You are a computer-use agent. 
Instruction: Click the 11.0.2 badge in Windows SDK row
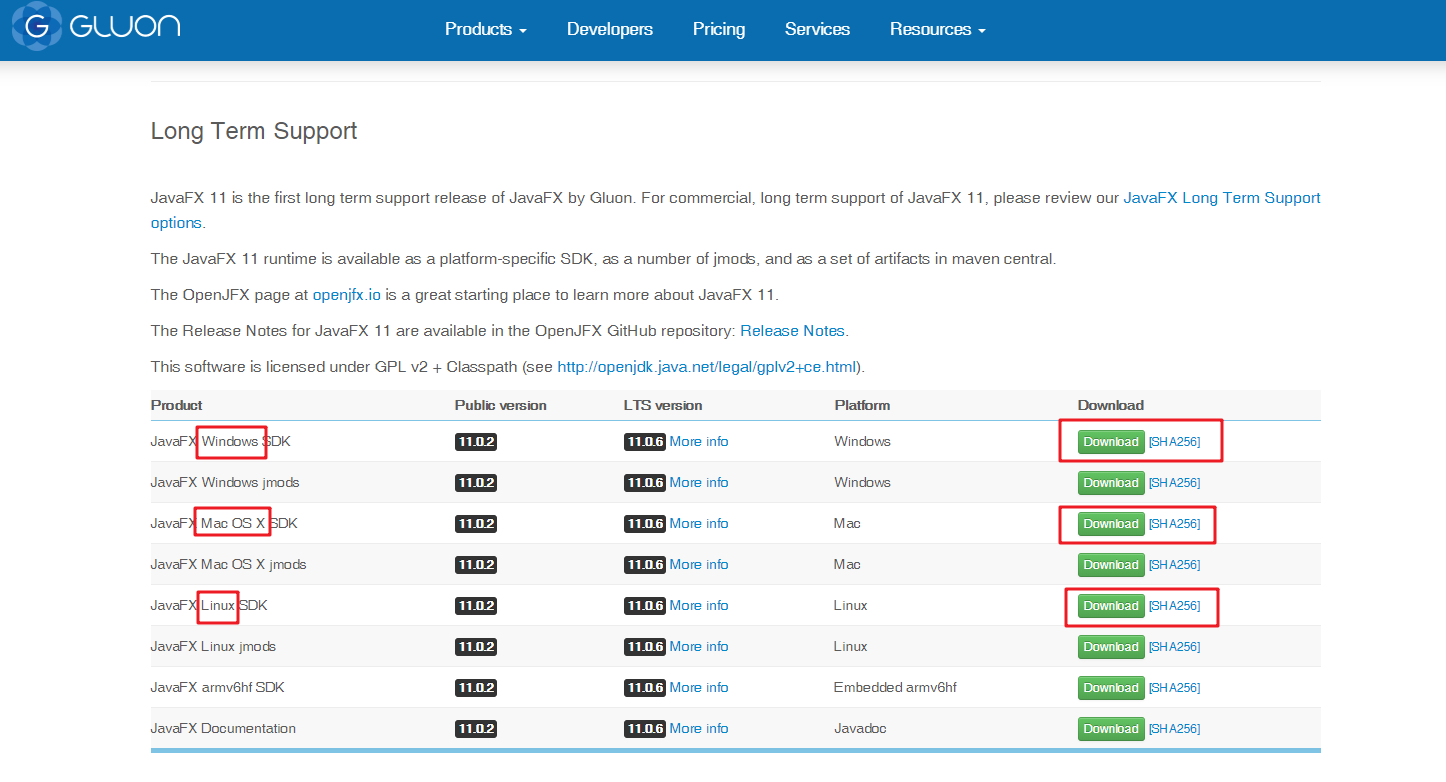pos(476,442)
